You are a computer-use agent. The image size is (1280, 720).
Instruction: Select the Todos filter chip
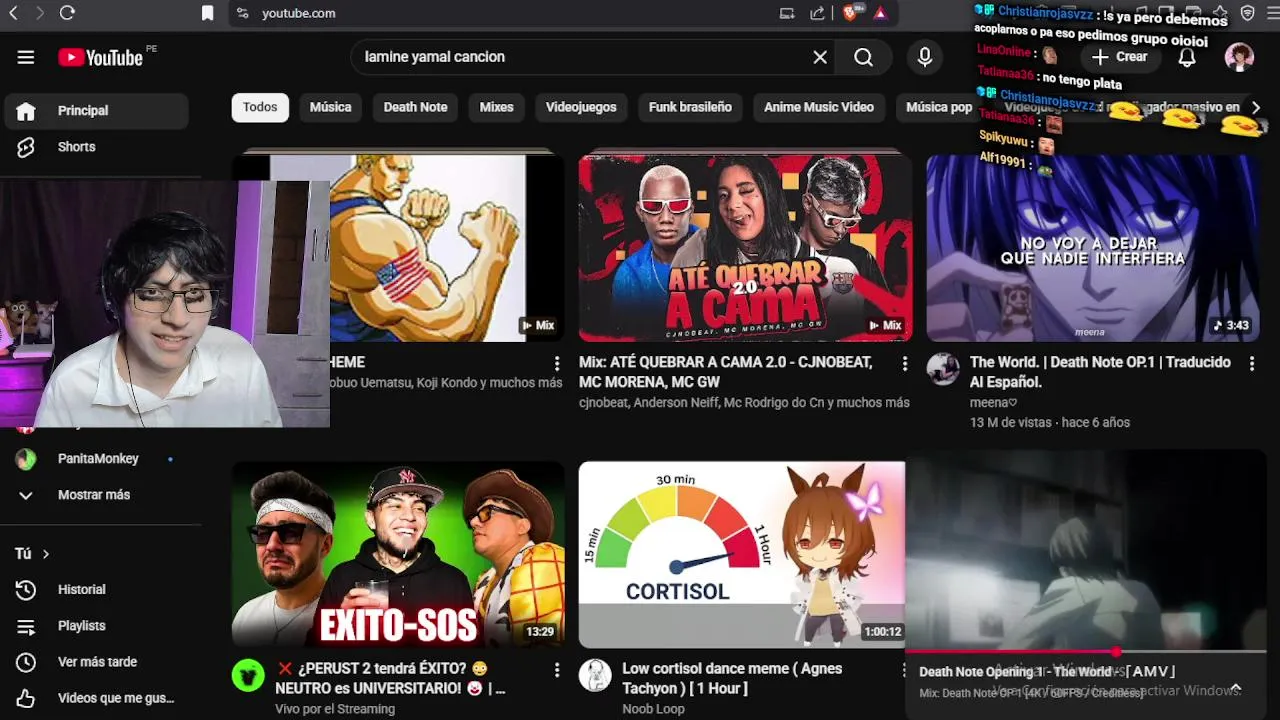point(260,107)
